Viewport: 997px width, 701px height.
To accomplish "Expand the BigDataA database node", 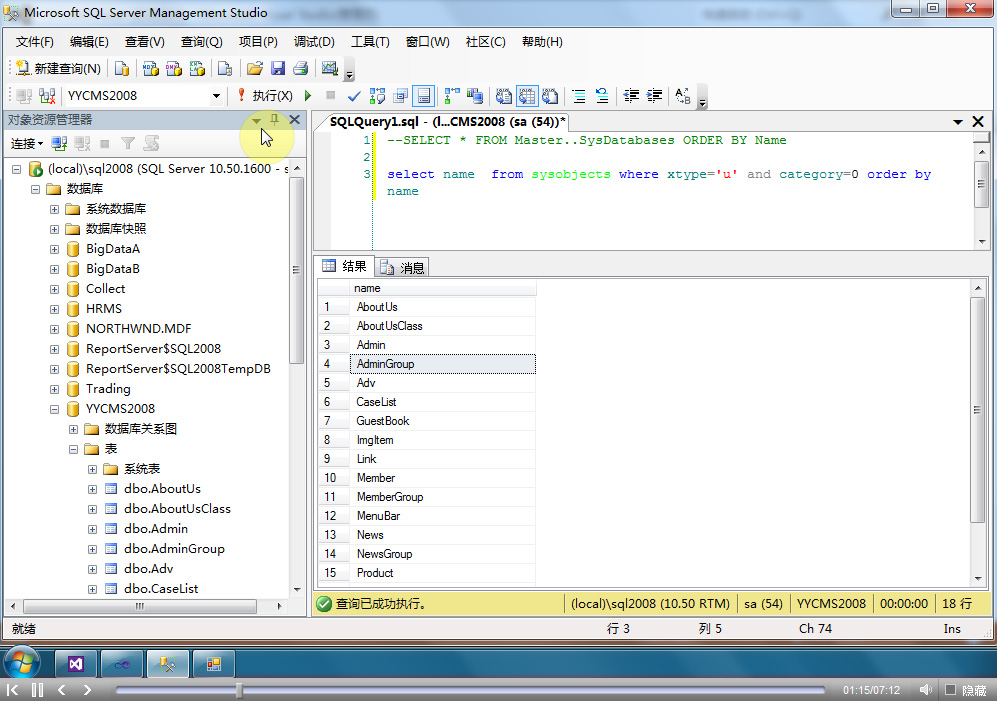I will point(54,249).
